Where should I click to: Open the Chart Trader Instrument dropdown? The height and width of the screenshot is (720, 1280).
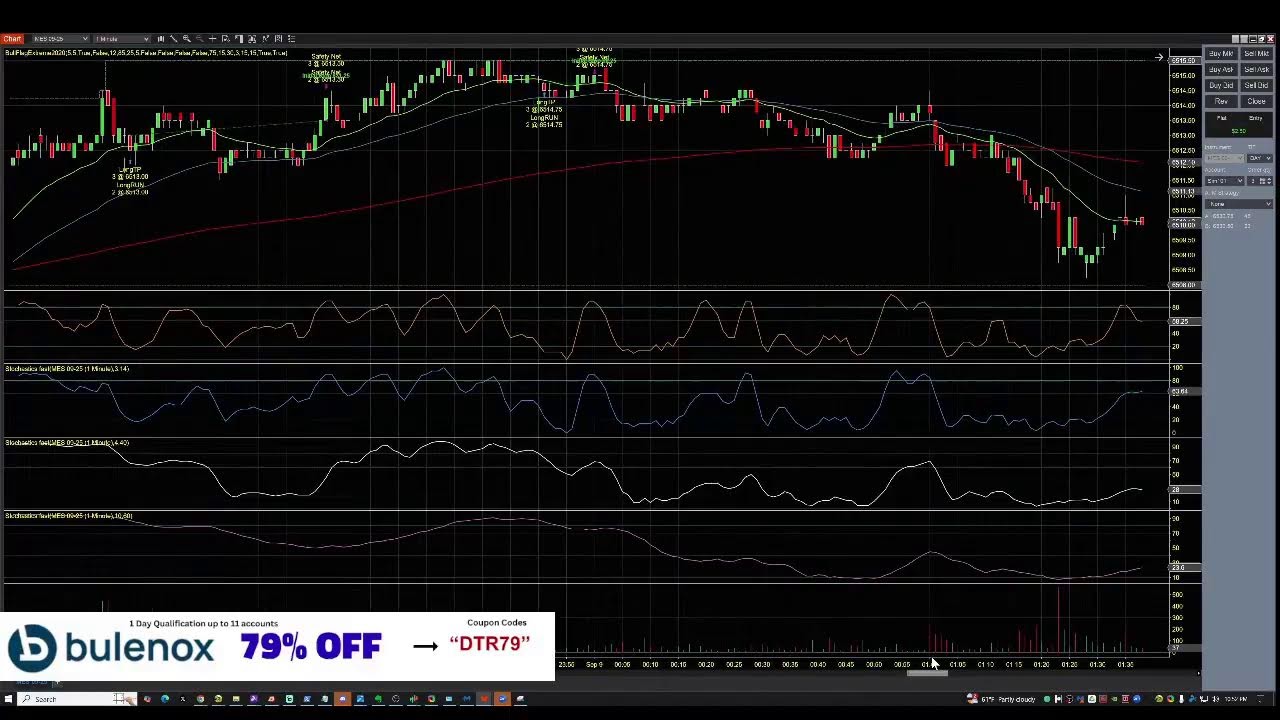(x=1225, y=158)
